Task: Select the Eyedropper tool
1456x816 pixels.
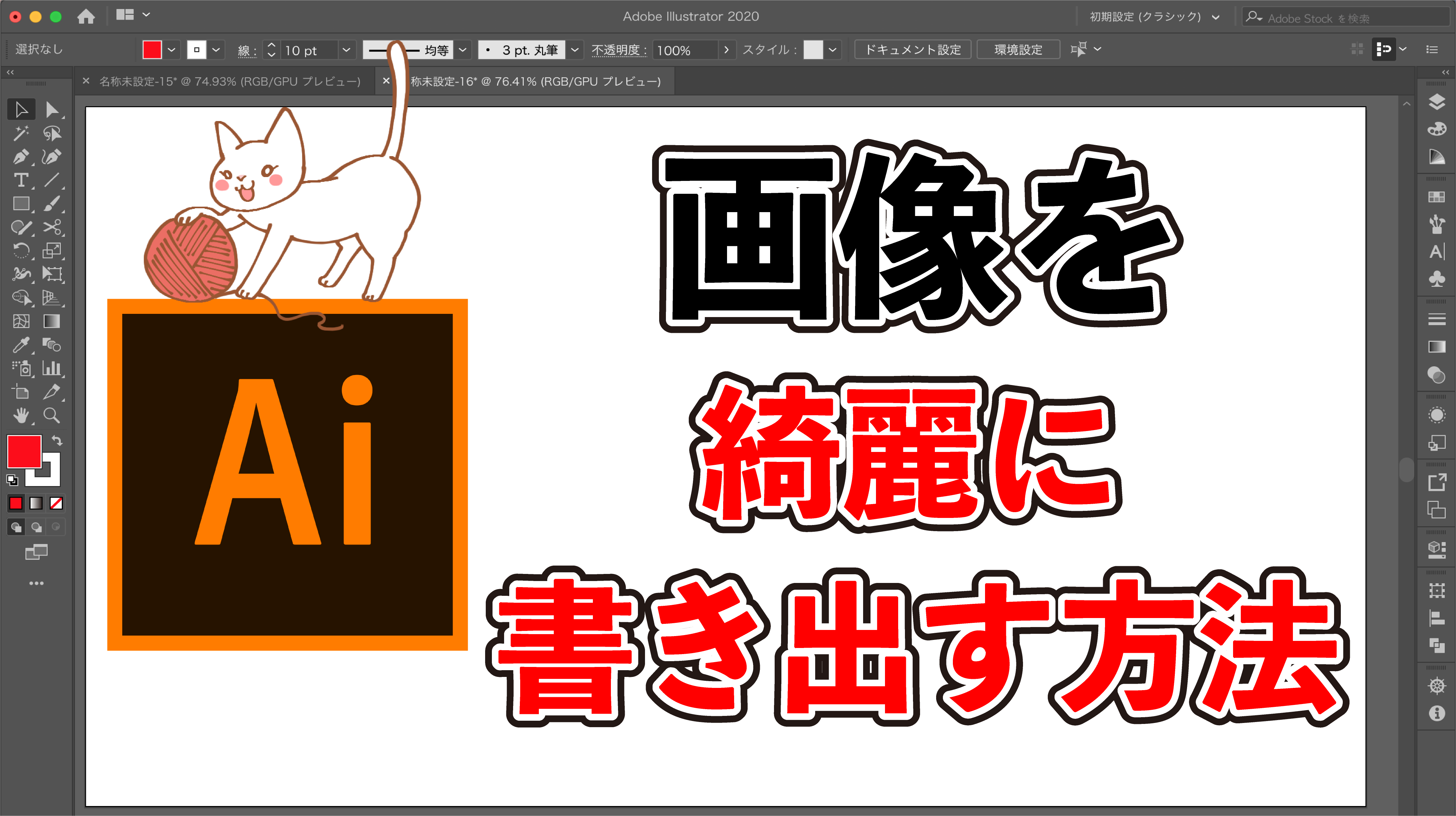Action: click(22, 345)
